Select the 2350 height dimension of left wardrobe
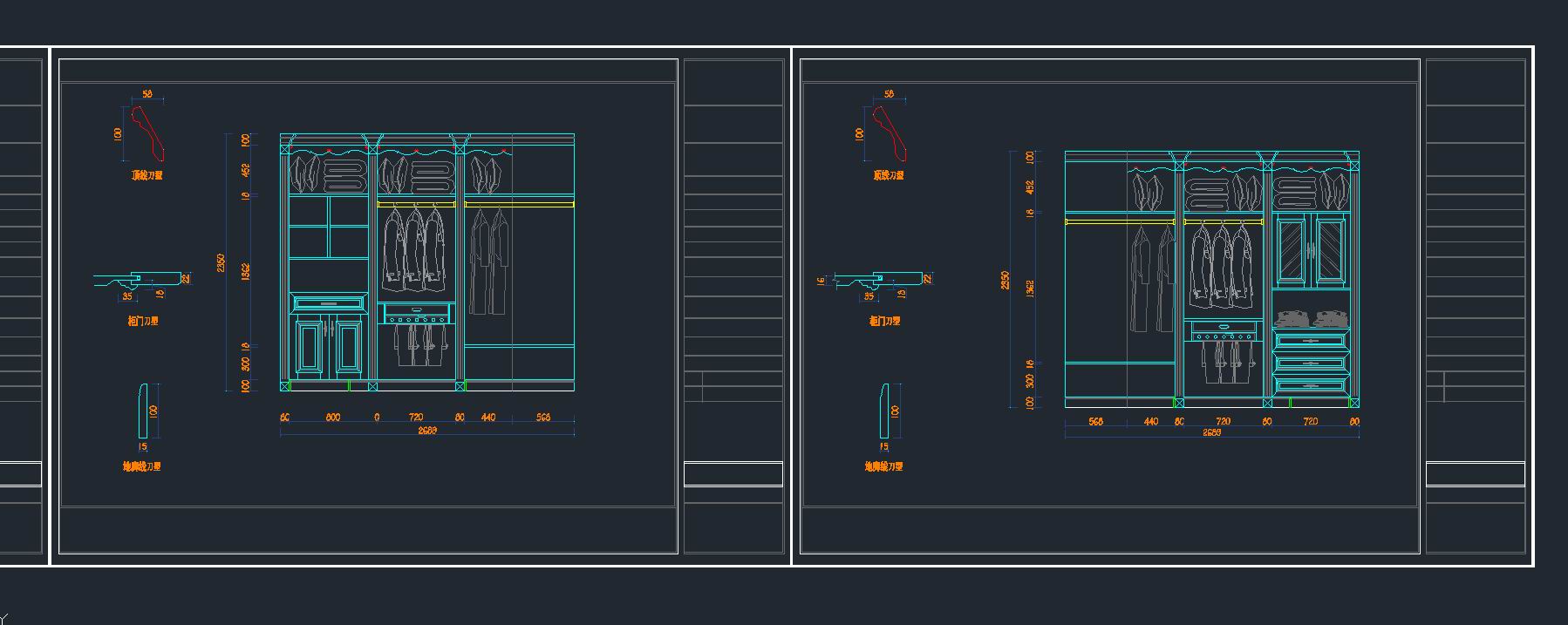 (222, 262)
